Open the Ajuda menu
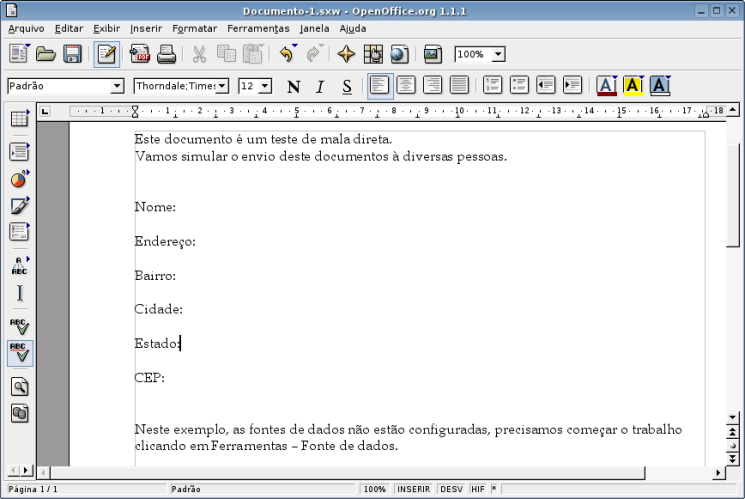This screenshot has height=499, width=745. coord(353,29)
